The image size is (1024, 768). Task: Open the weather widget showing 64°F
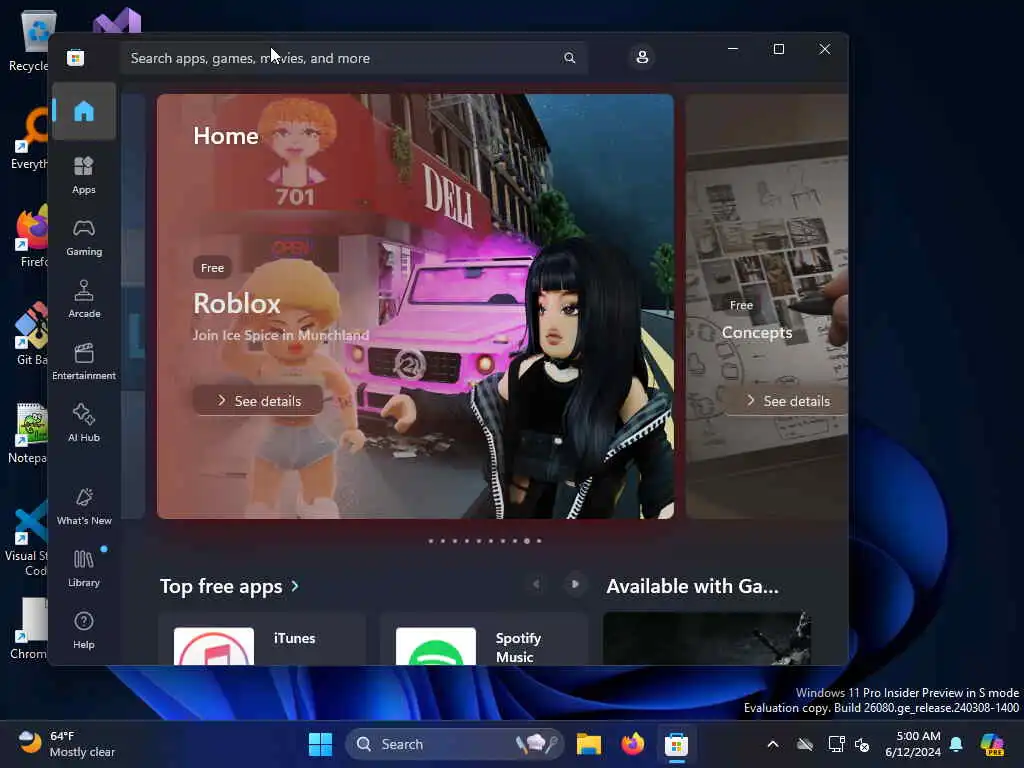(x=67, y=744)
